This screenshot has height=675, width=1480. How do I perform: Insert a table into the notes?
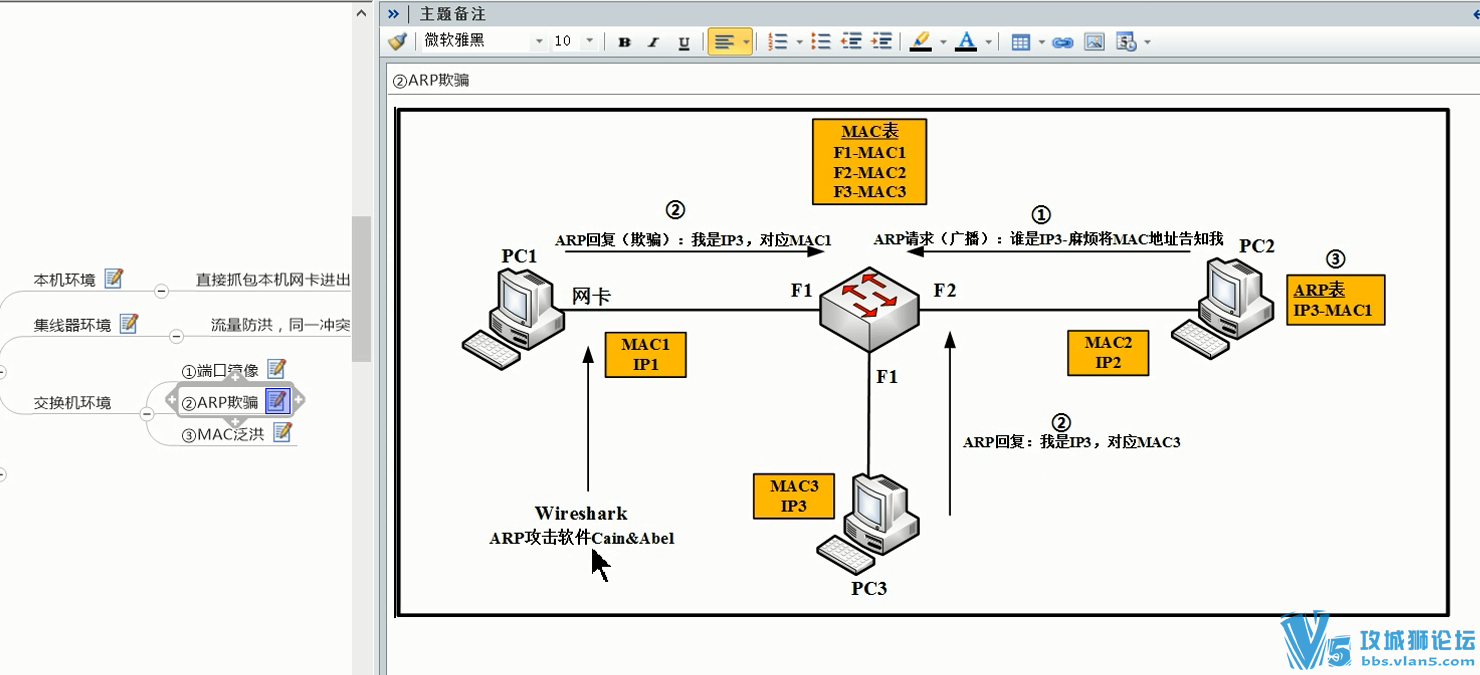tap(1021, 42)
